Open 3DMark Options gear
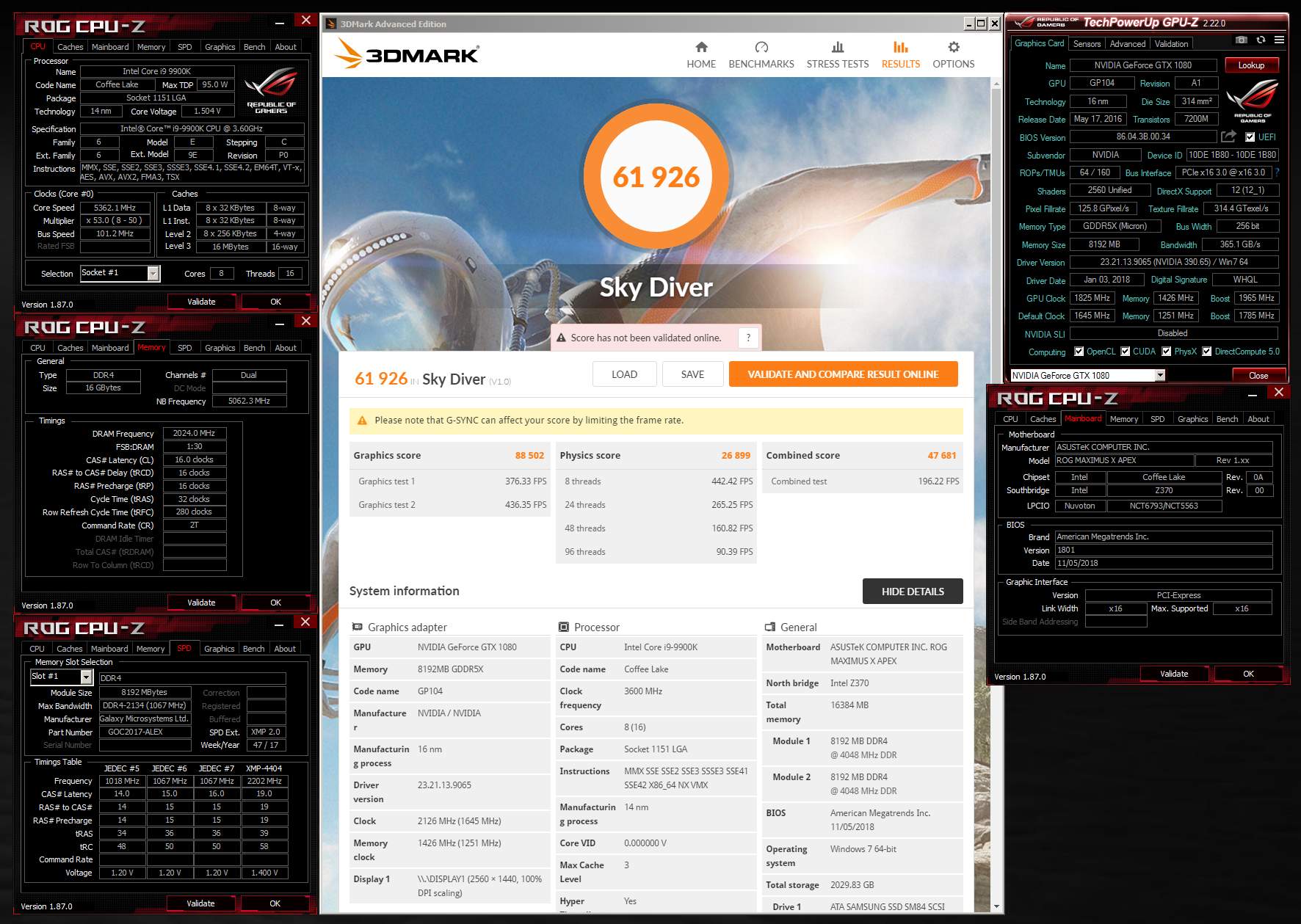 954,48
